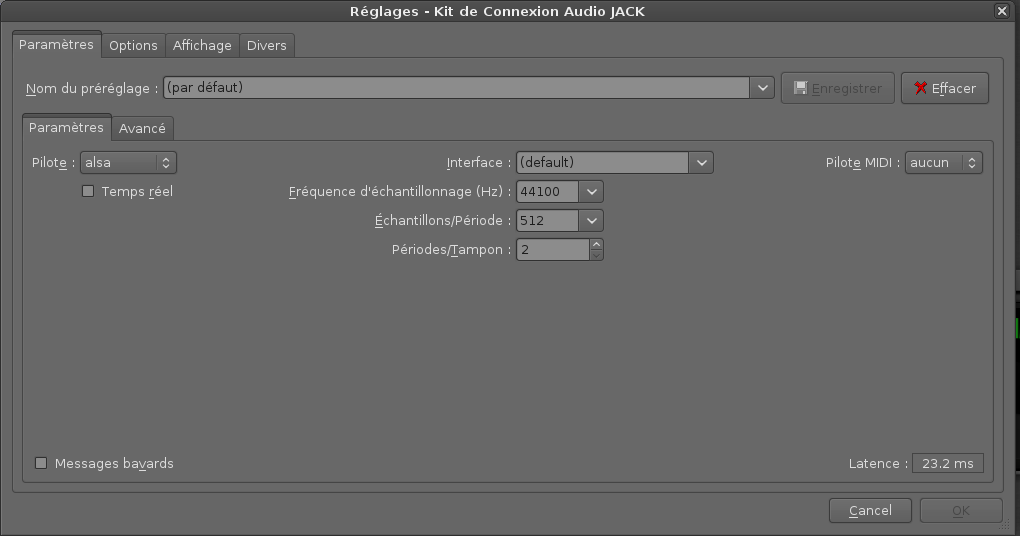
Task: Open the Pilote alsa dropdown
Action: tap(128, 163)
